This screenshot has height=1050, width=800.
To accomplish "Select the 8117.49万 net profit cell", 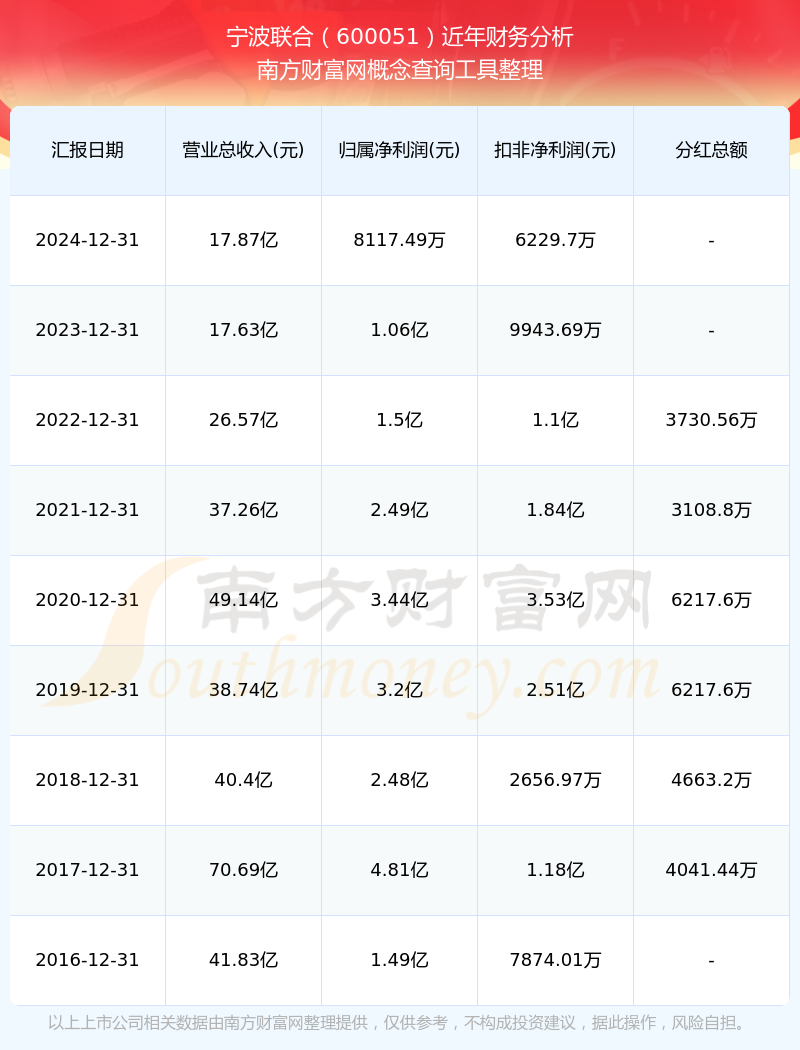I will pyautogui.click(x=400, y=240).
